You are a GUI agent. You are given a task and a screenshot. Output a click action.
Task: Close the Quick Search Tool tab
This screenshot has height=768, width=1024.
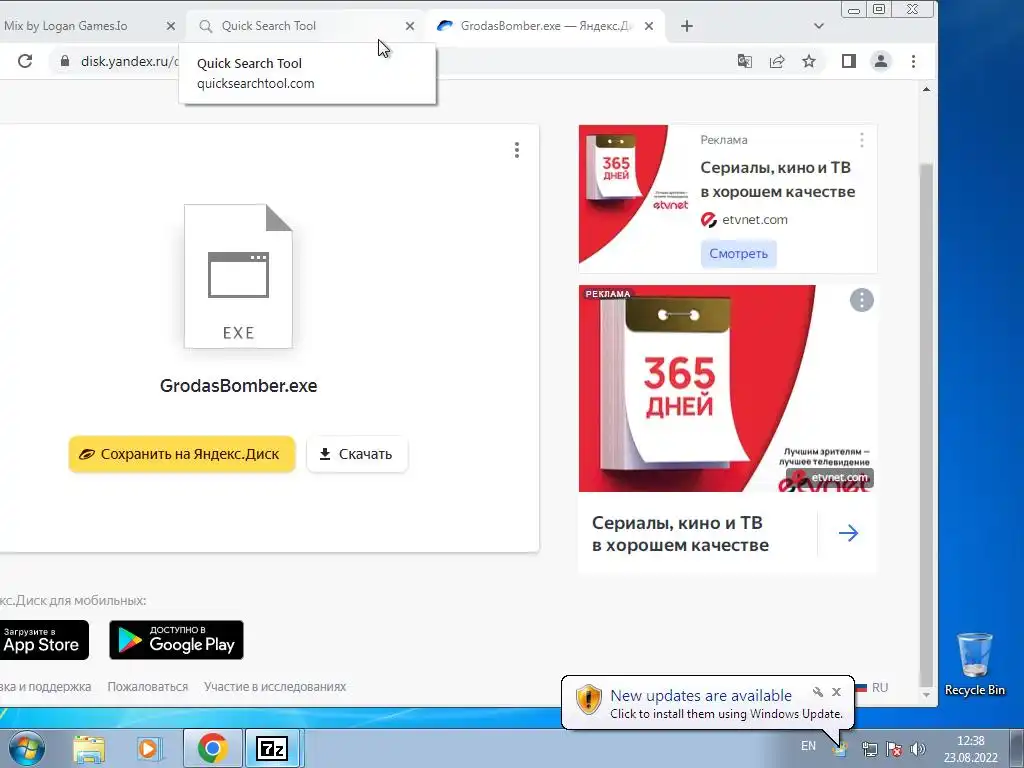tap(409, 26)
